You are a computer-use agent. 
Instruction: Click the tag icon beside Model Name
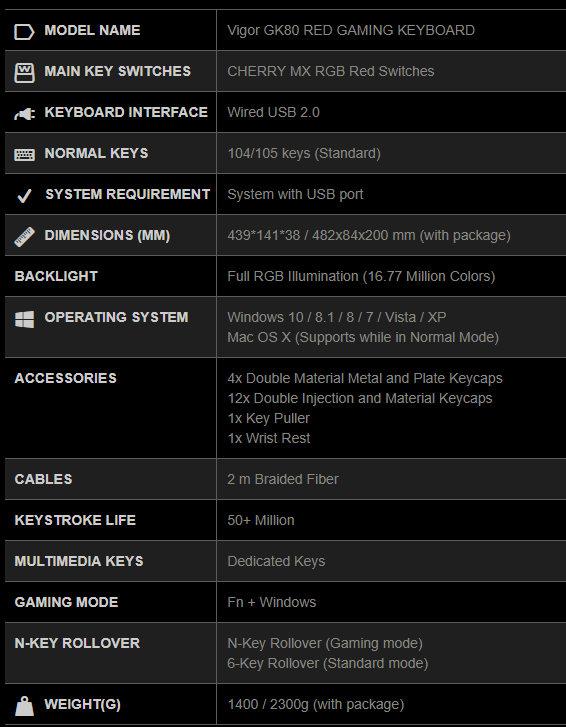point(24,32)
